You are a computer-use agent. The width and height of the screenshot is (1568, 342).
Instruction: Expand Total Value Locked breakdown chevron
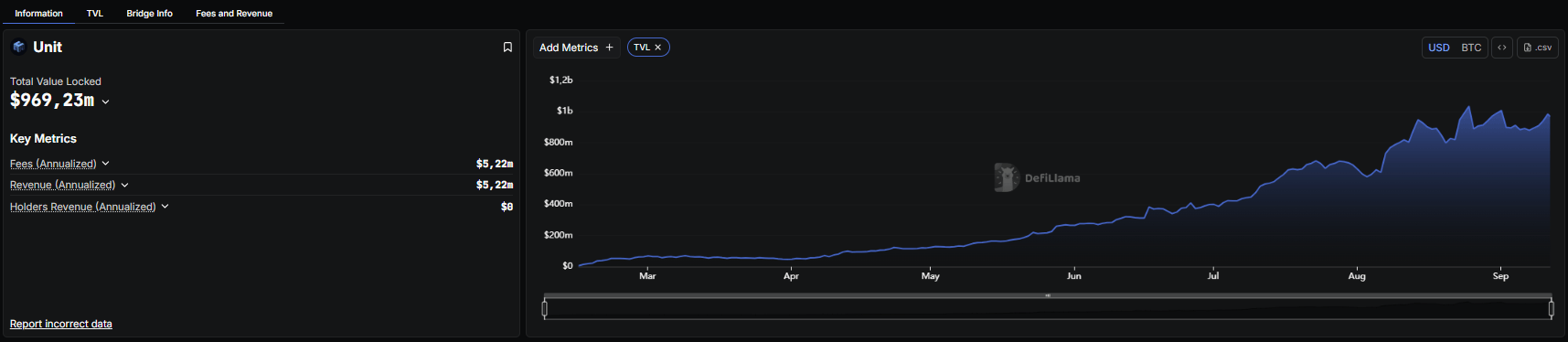click(x=106, y=102)
